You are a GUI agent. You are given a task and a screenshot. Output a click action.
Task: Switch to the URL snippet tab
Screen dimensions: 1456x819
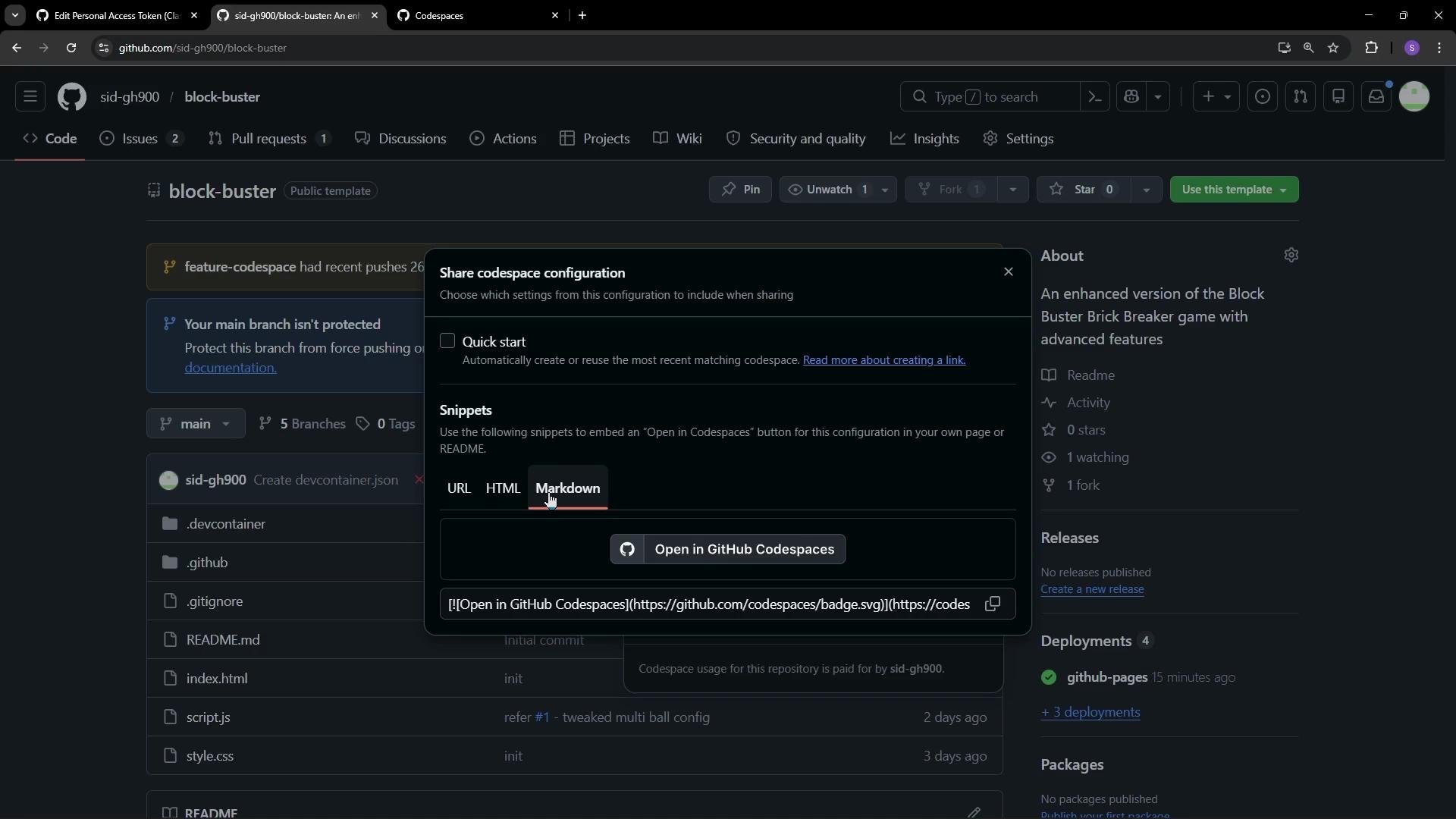pos(459,488)
